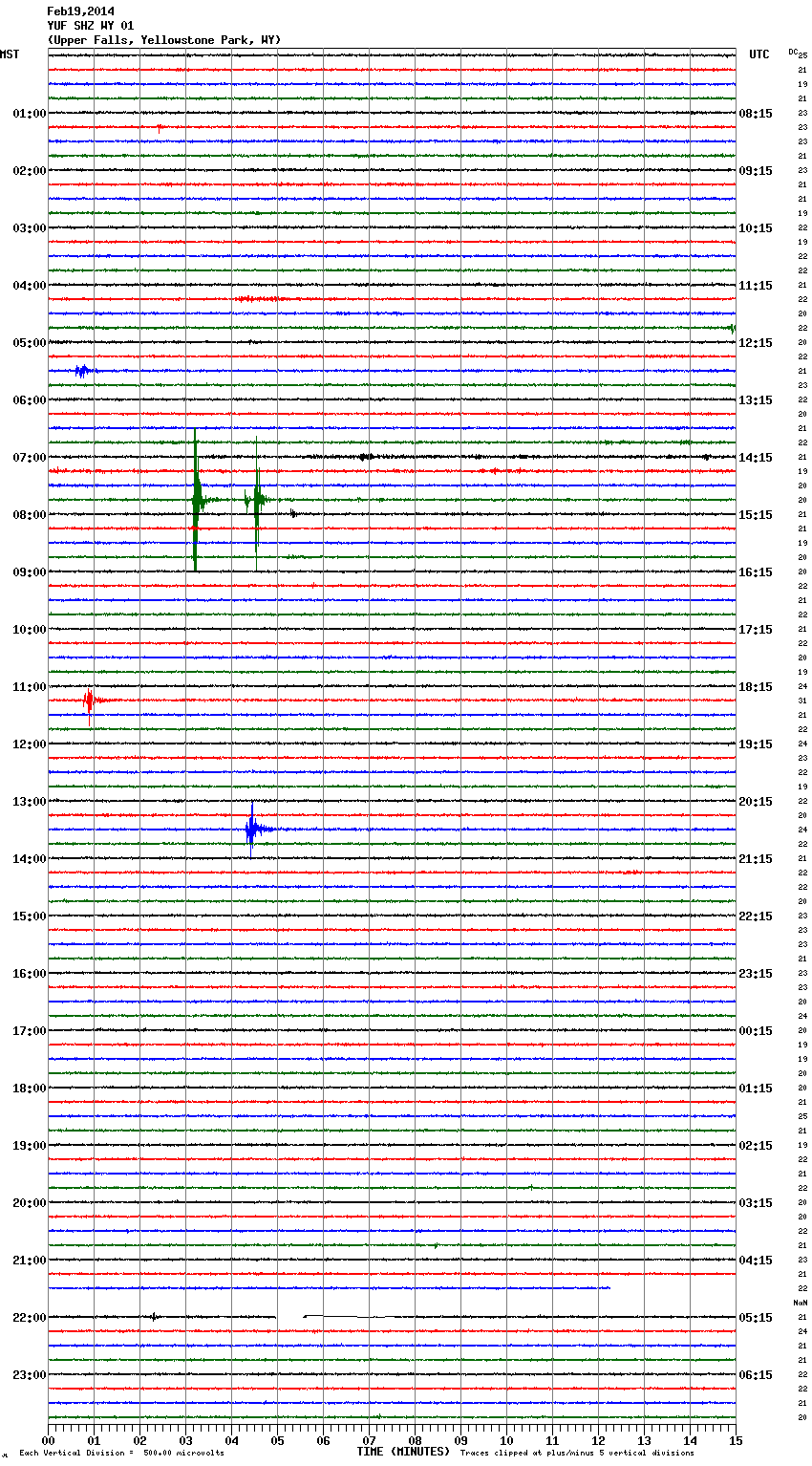
Task: Select the 03:00 MST row label
Action: 29,228
